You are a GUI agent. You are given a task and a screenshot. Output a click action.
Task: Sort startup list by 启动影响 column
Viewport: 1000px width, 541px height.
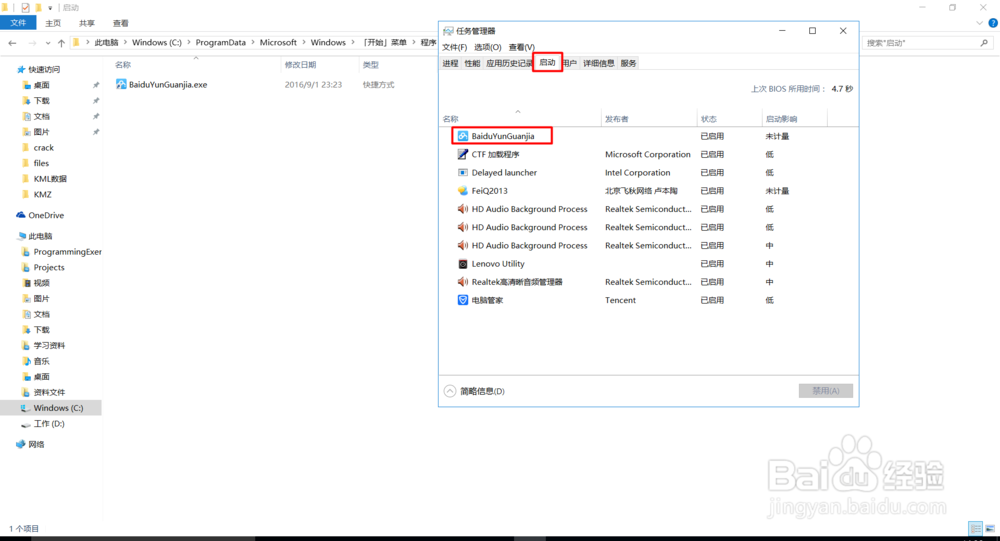pos(795,119)
